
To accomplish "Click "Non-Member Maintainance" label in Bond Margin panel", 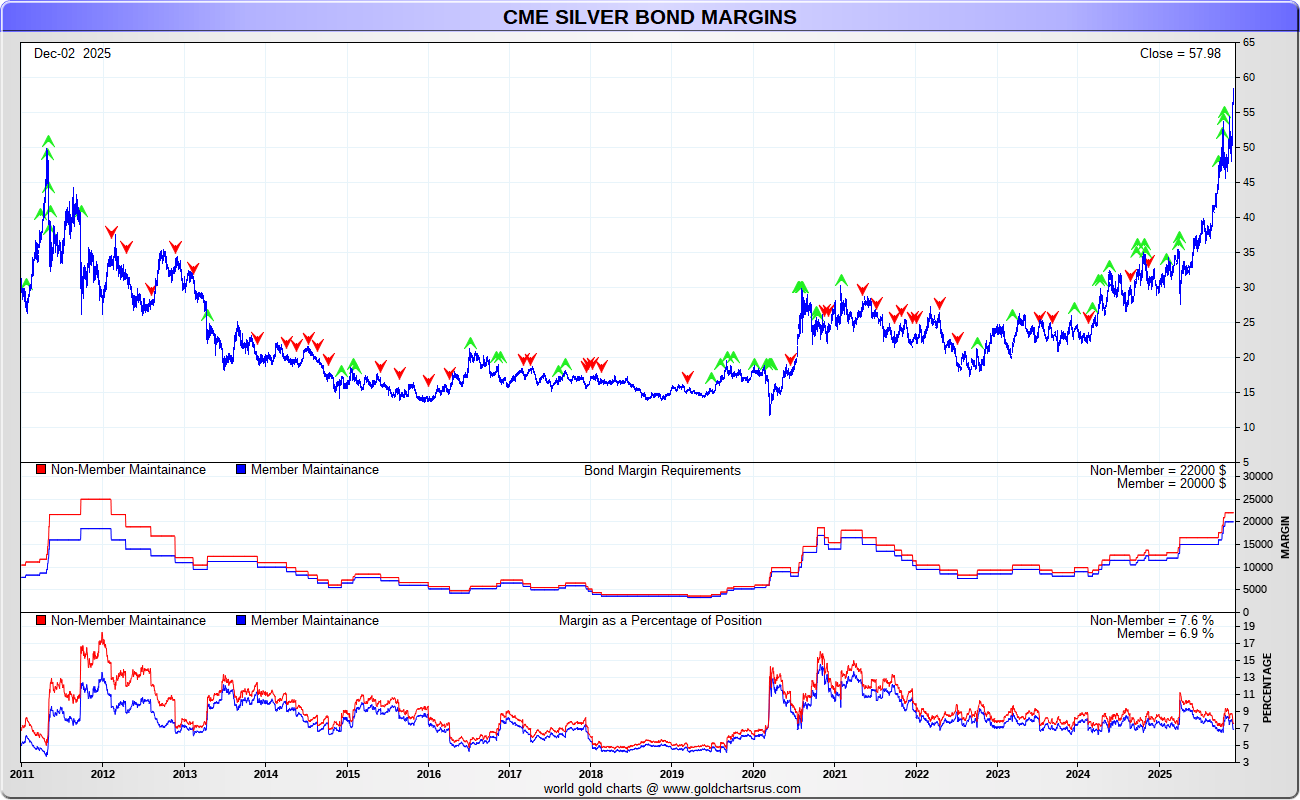I will [128, 470].
